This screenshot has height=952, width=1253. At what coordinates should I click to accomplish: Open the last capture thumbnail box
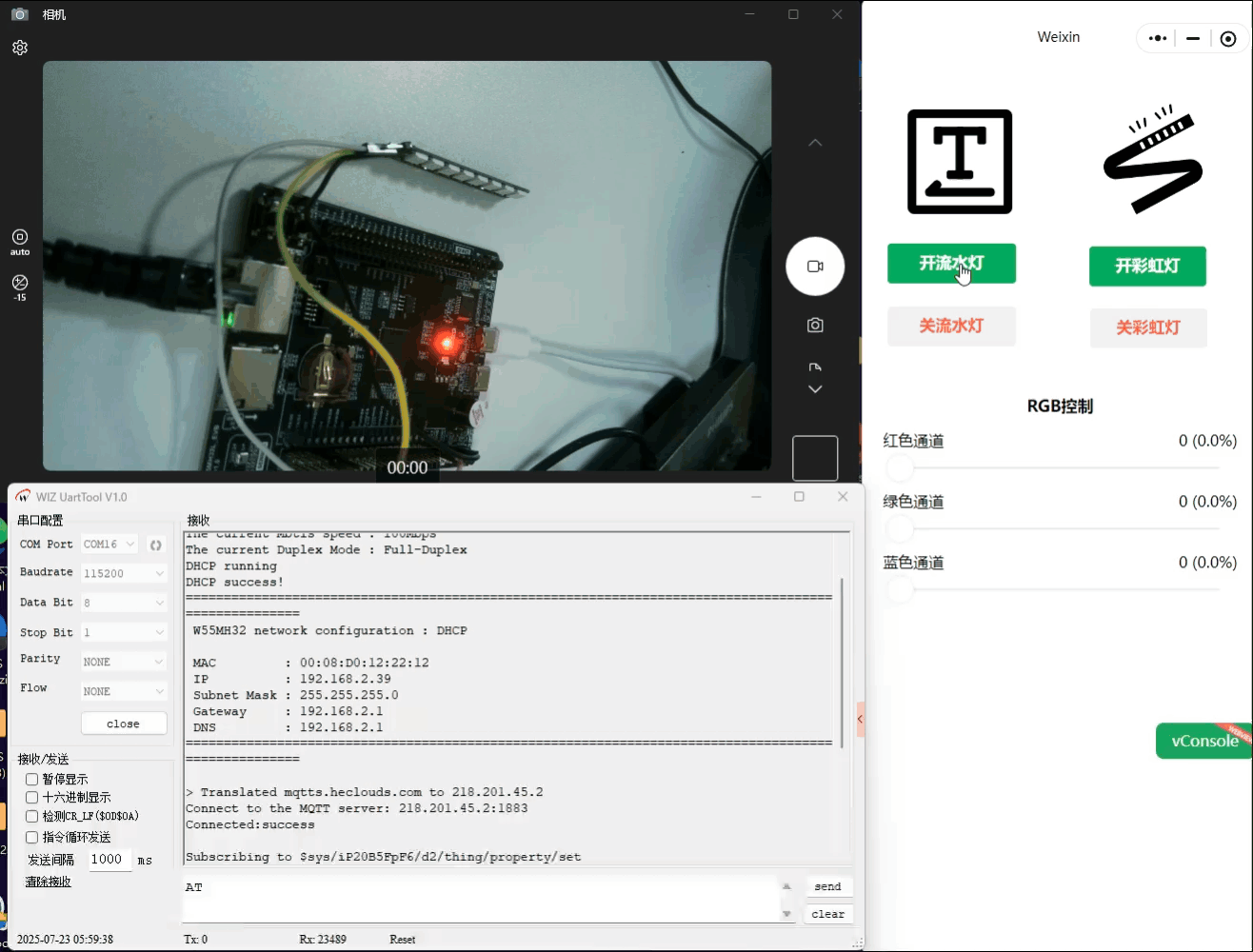click(x=815, y=459)
